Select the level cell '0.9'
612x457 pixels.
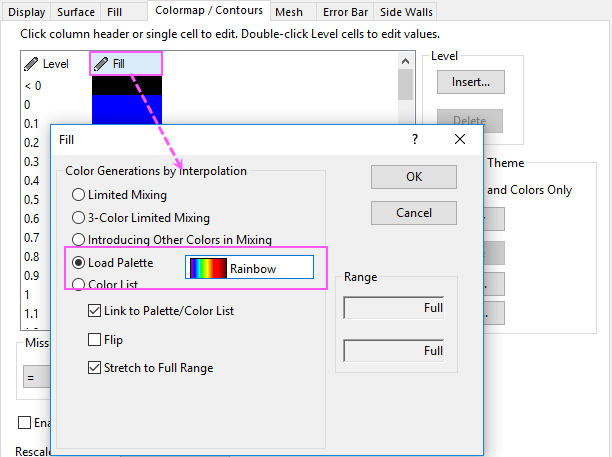coord(31,276)
